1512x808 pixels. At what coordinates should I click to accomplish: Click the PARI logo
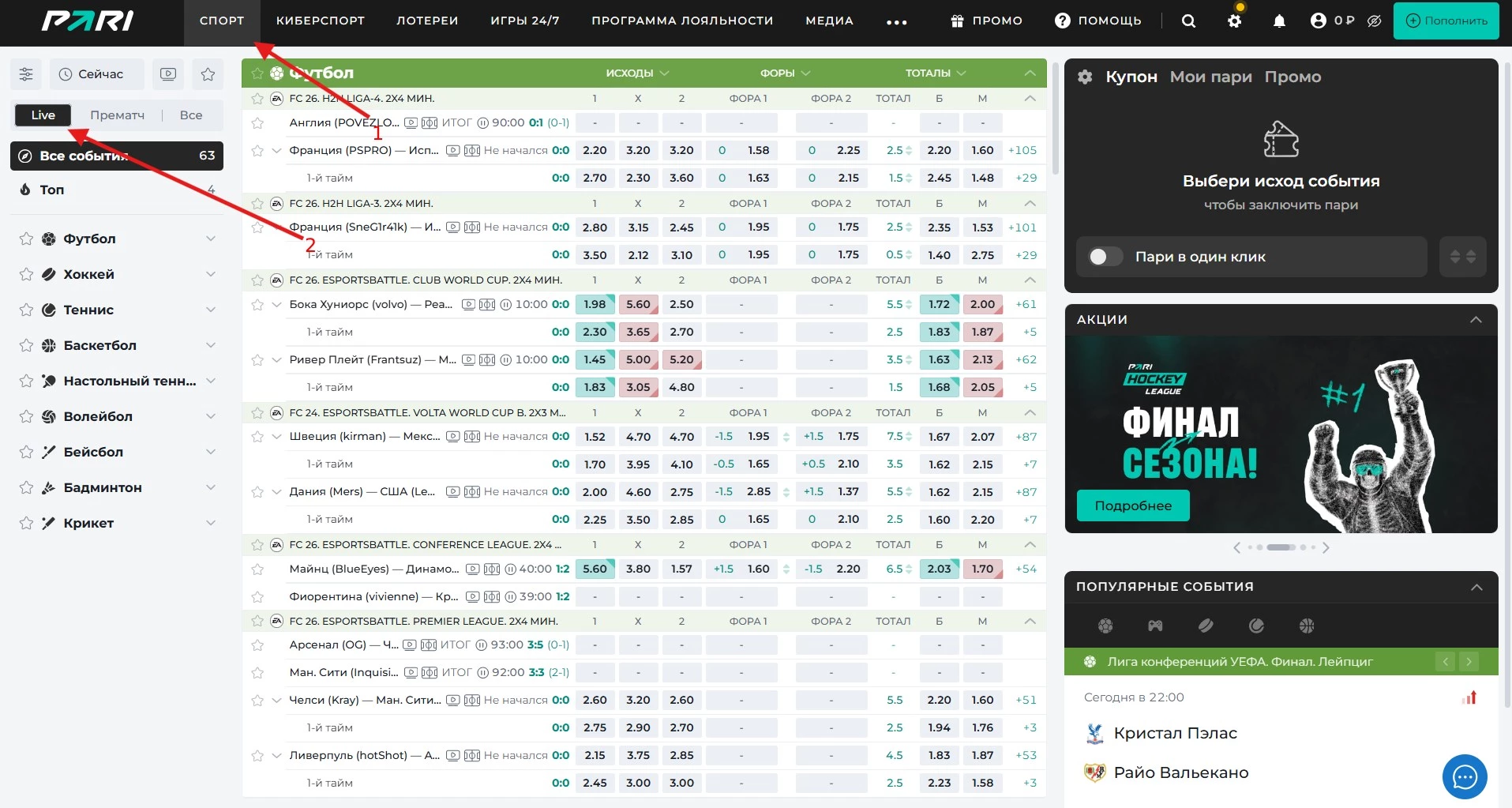coord(88,21)
